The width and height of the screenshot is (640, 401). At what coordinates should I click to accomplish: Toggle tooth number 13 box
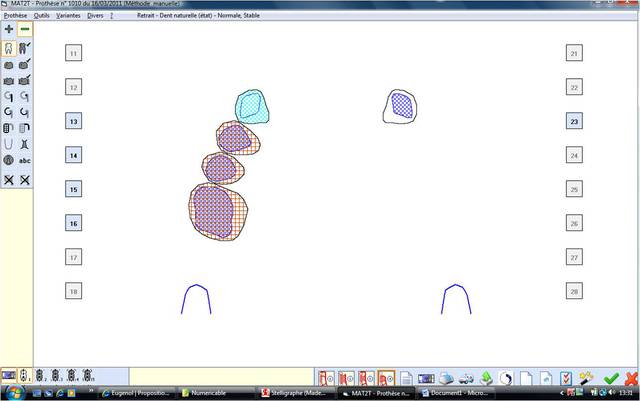(x=73, y=121)
